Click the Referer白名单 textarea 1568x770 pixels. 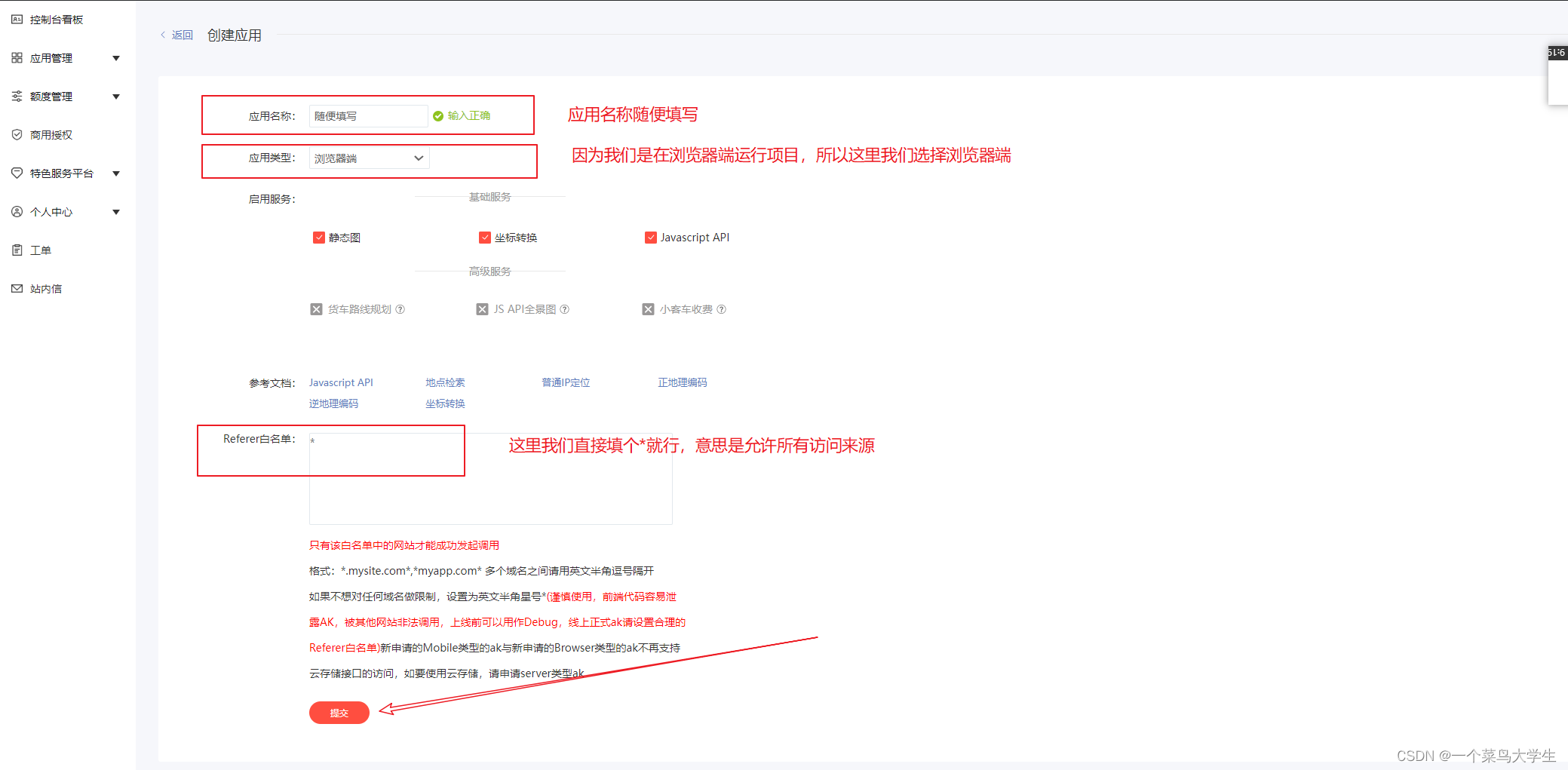(x=490, y=479)
